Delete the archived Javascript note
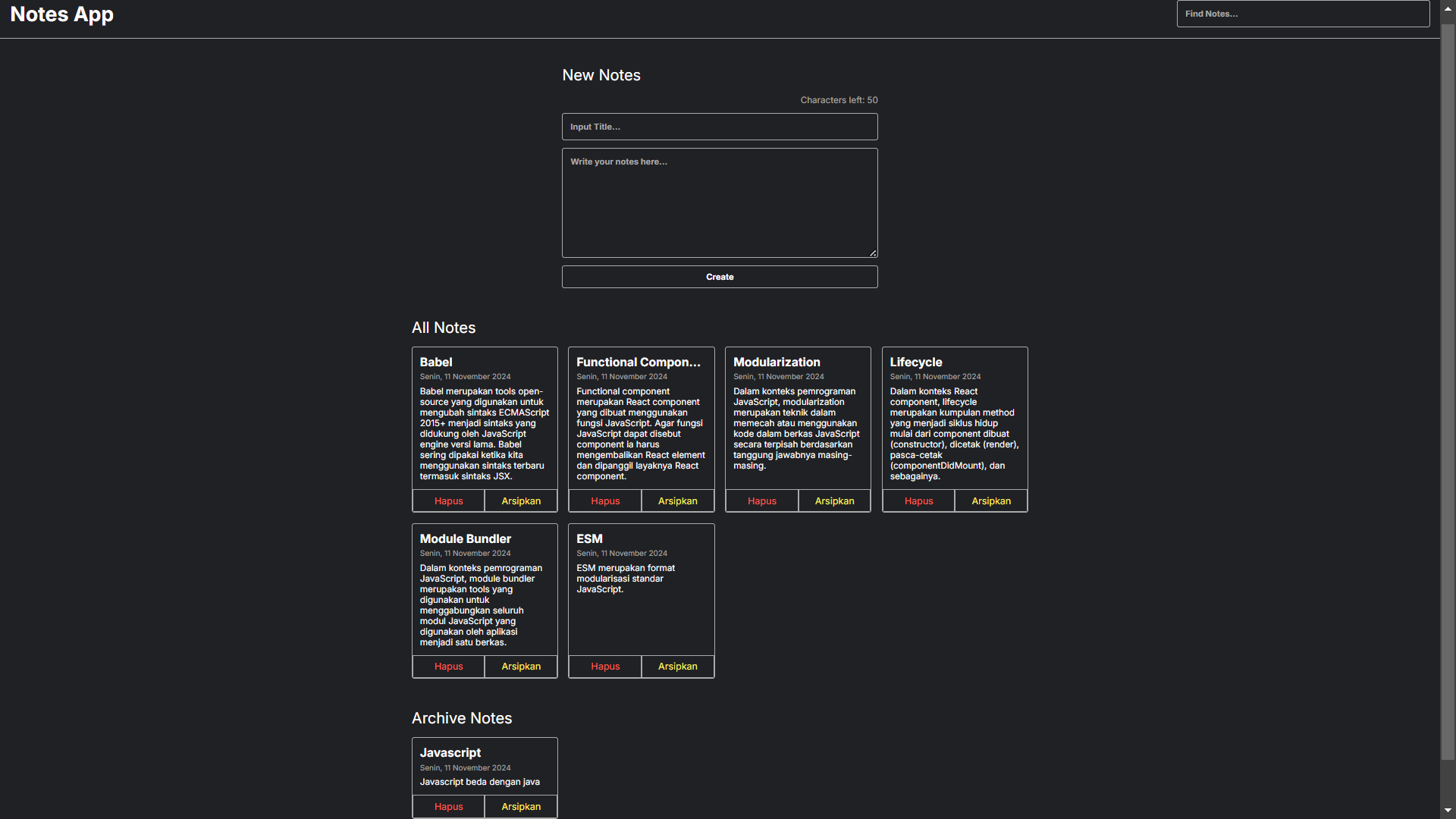 448,807
